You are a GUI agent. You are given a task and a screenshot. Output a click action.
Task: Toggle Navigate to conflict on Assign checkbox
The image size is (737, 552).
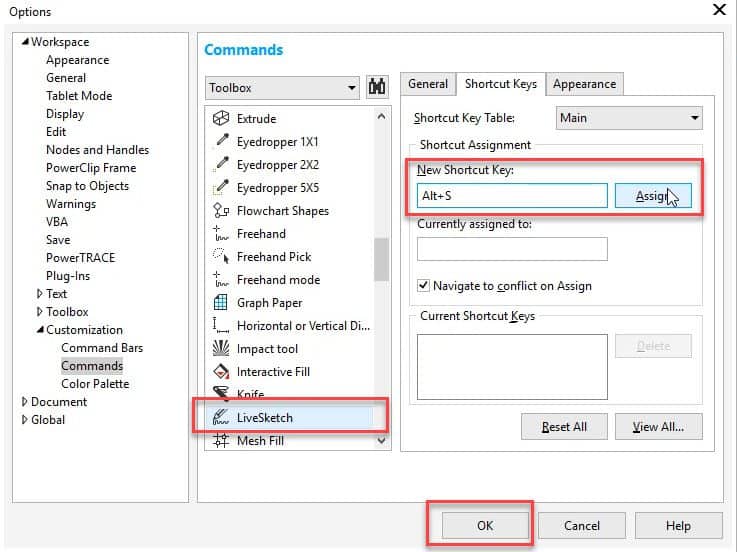[424, 286]
